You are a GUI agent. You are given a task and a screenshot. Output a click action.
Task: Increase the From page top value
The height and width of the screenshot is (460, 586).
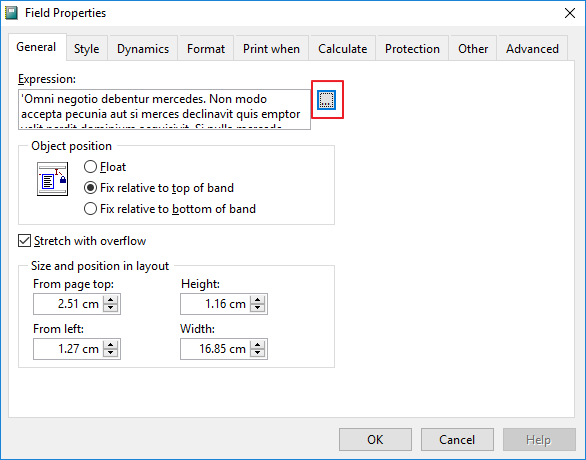(111, 300)
